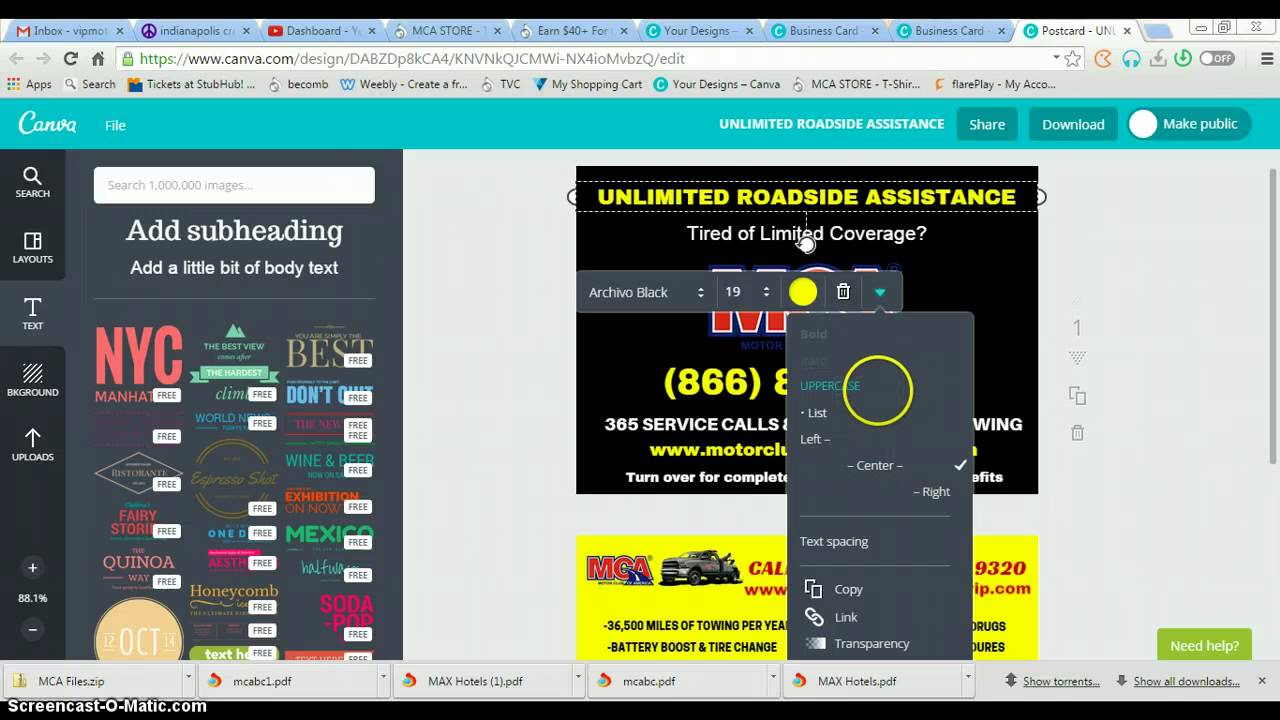Open Text spacing option

(x=834, y=541)
